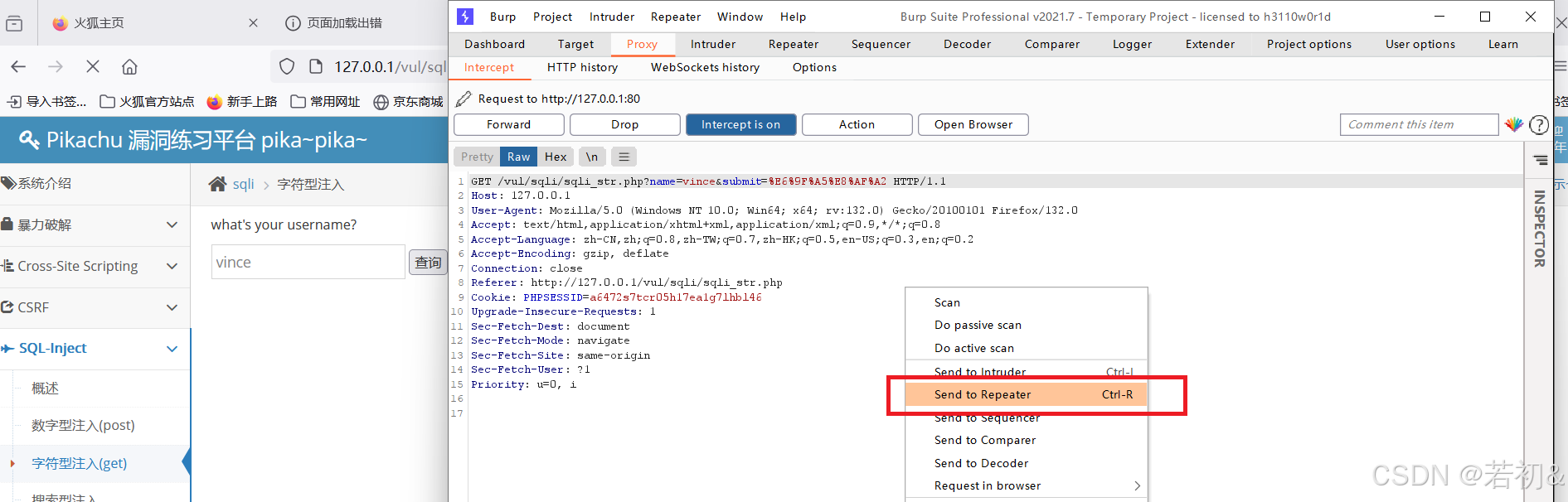Switch to WebSockets history sub-tab

pos(705,68)
